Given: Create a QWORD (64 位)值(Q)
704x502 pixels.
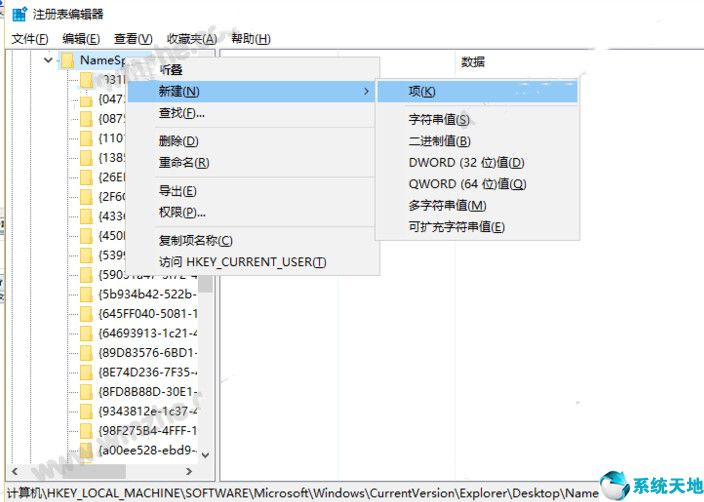Looking at the screenshot, I should click(467, 184).
